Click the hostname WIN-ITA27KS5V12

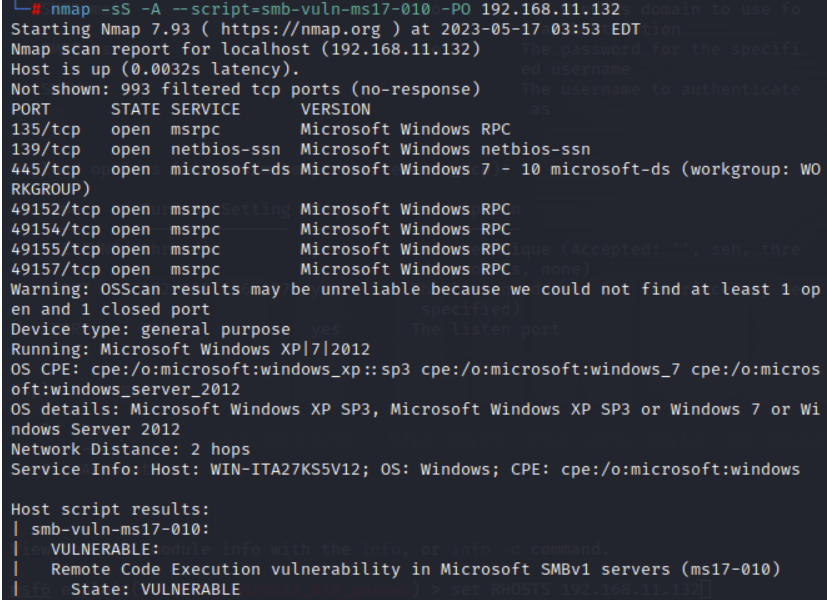[285, 469]
